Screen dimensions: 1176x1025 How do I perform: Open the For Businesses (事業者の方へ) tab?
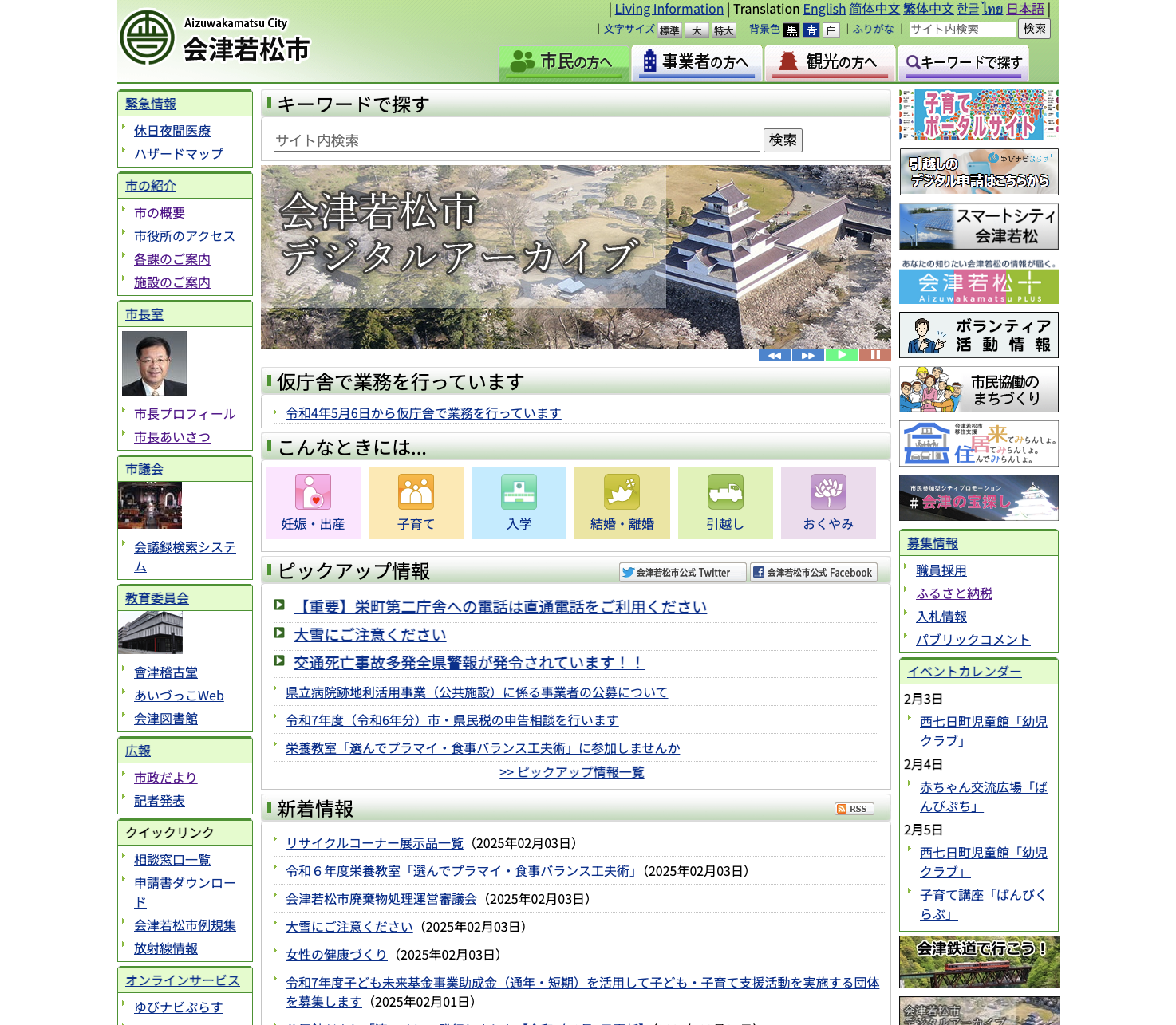[697, 63]
